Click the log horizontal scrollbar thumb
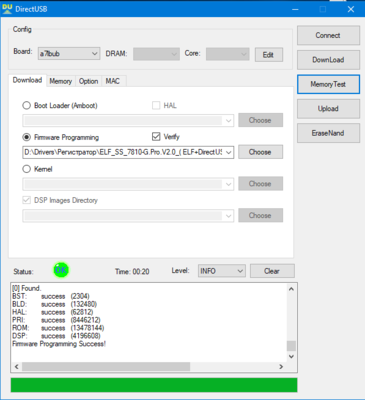The width and height of the screenshot is (365, 400). (106, 367)
